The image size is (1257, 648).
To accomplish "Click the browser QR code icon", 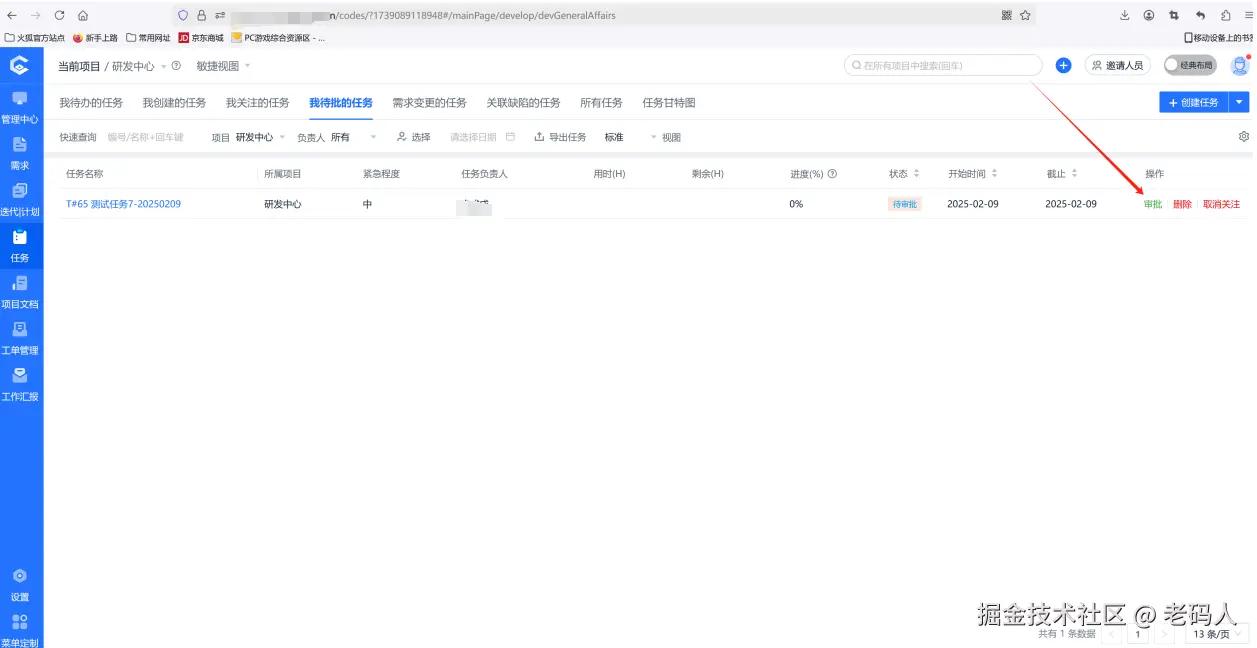I will click(1006, 15).
